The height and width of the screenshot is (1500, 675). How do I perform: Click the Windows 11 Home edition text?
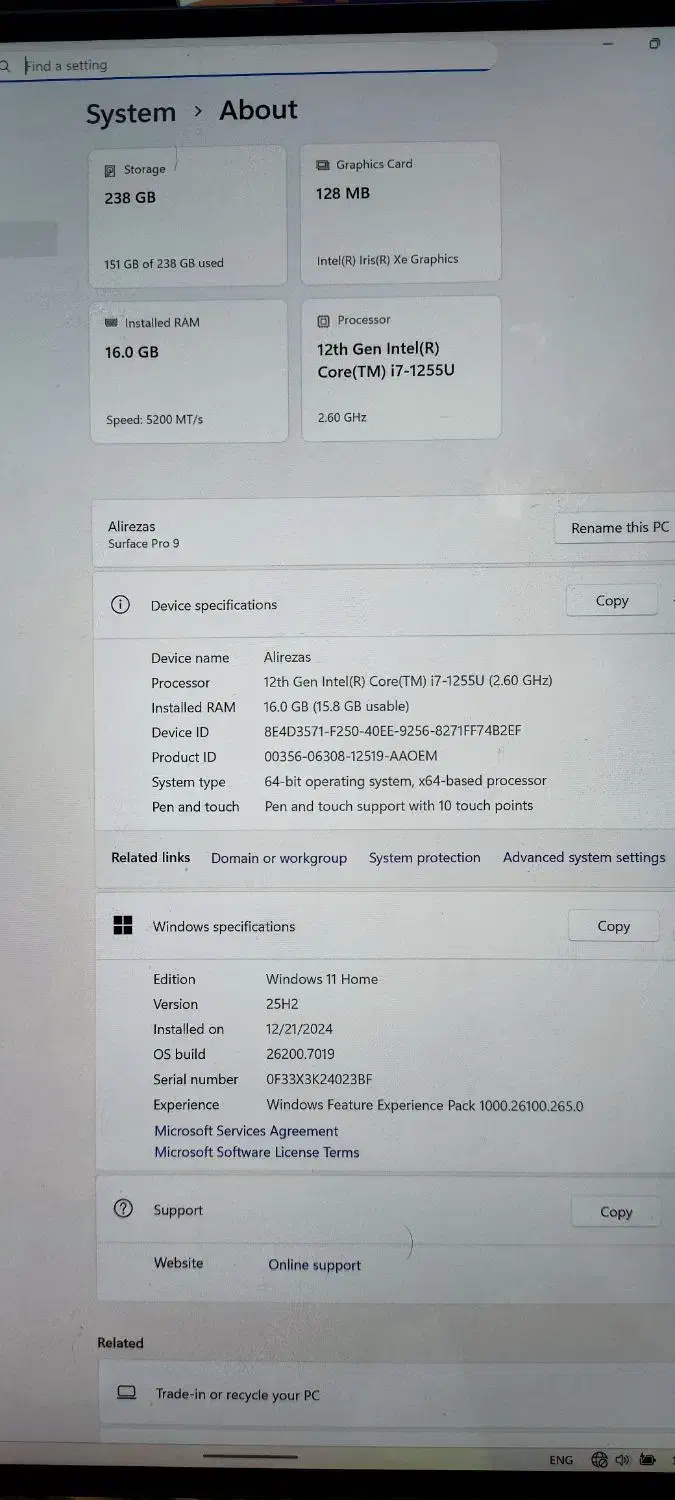pyautogui.click(x=322, y=979)
